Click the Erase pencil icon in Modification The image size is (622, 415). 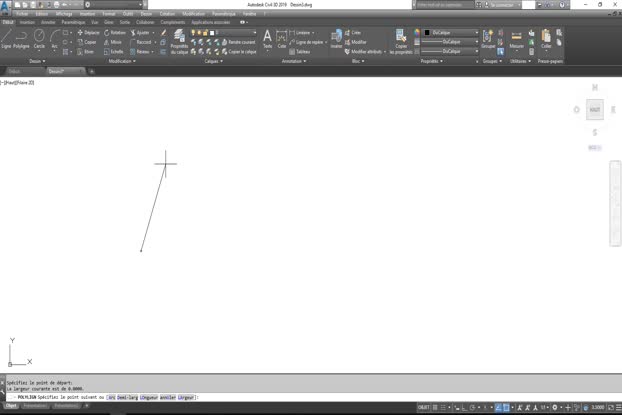163,33
